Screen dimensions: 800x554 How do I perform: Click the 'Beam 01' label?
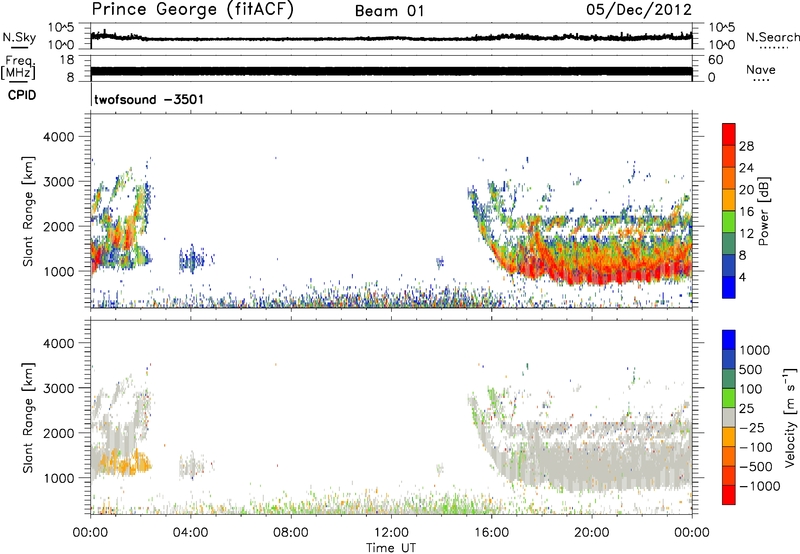point(390,11)
